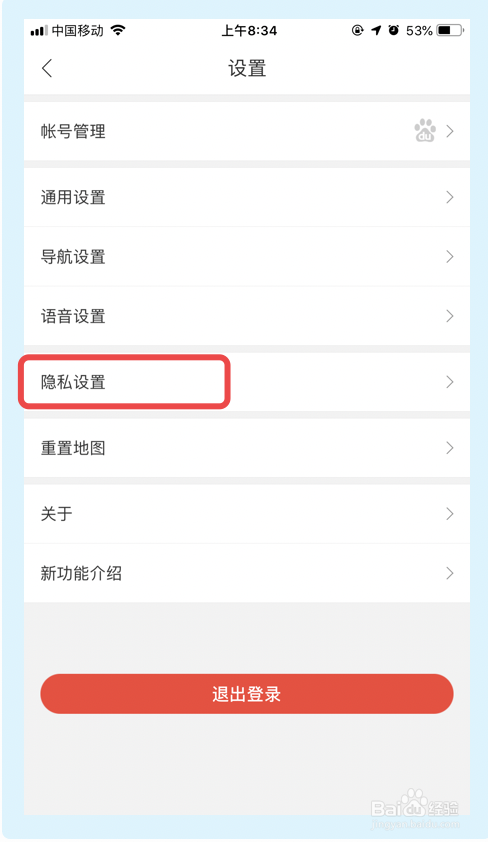This screenshot has width=488, height=842.
Task: Open 通用设置 general settings
Action: (247, 197)
